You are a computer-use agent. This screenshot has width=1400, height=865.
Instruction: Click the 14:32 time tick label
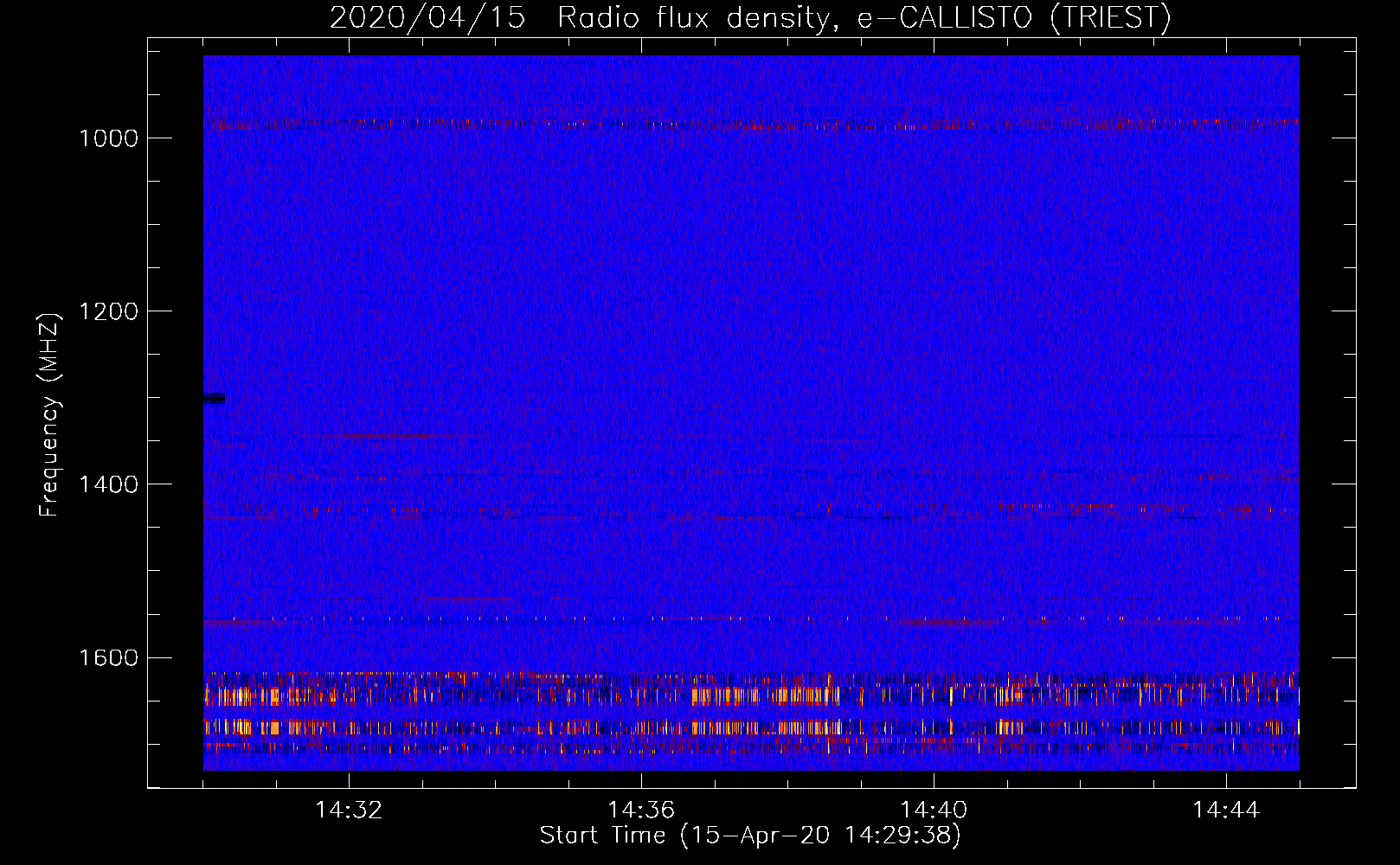(349, 811)
